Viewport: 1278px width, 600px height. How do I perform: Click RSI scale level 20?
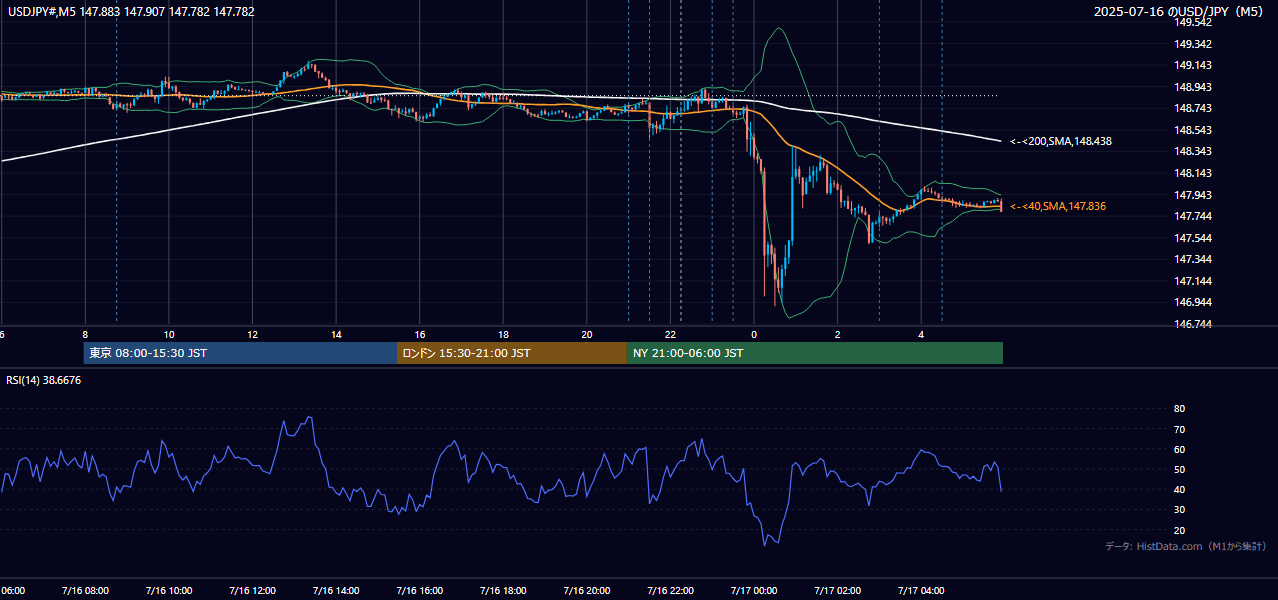pos(1179,530)
